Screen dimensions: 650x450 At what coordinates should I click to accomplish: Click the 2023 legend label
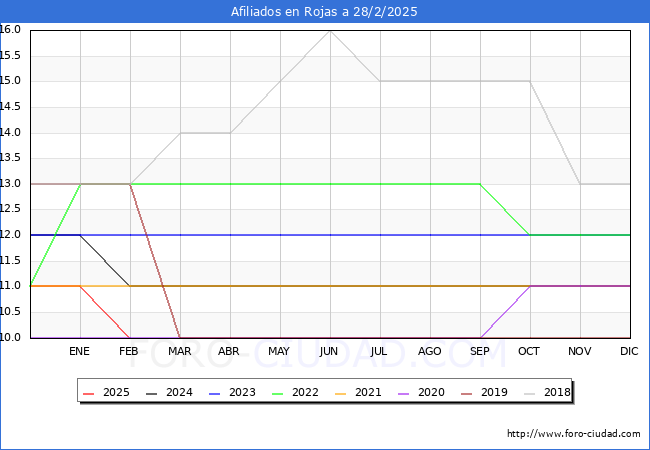point(242,392)
